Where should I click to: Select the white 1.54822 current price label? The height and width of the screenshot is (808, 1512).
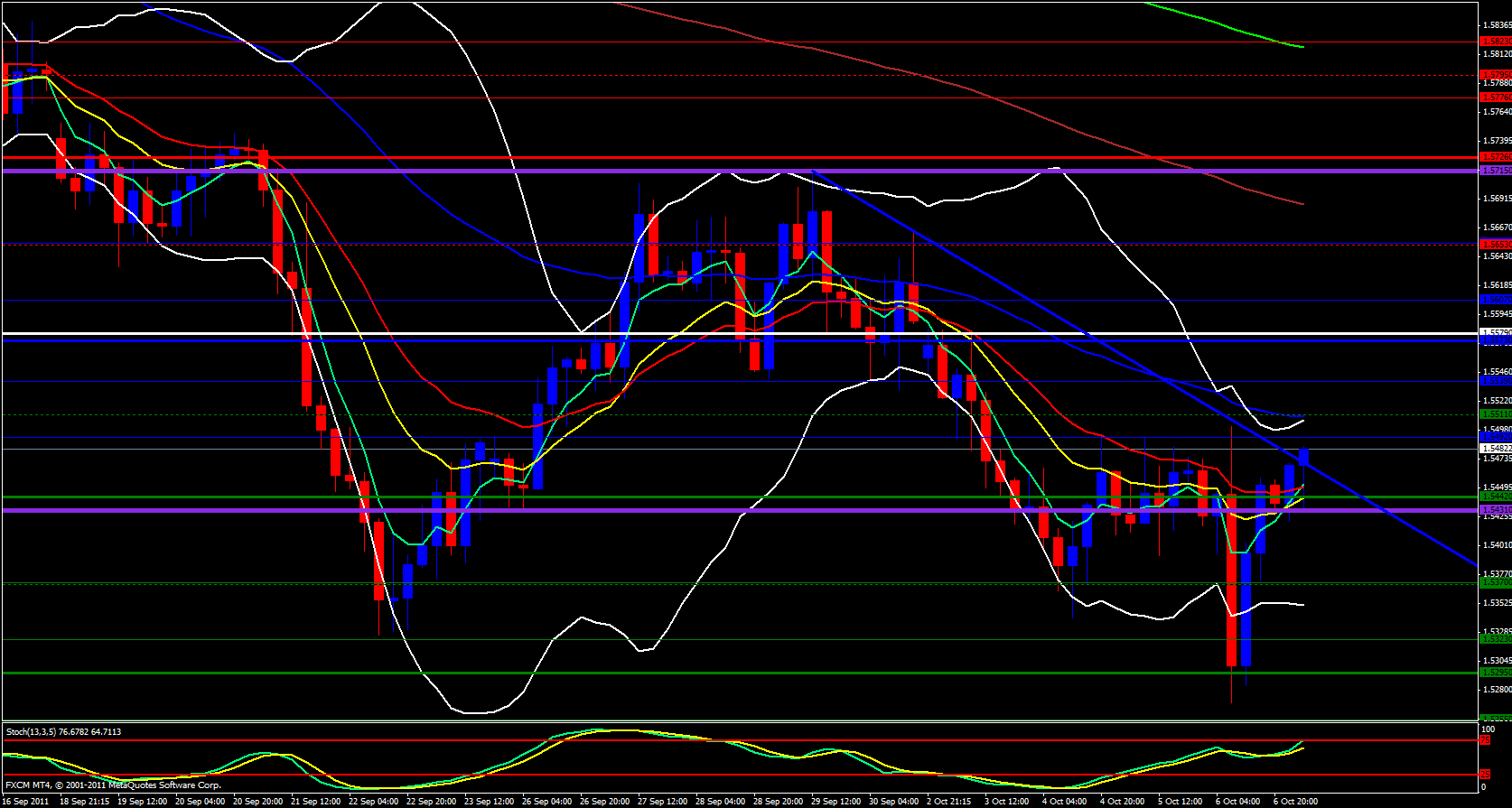1495,448
